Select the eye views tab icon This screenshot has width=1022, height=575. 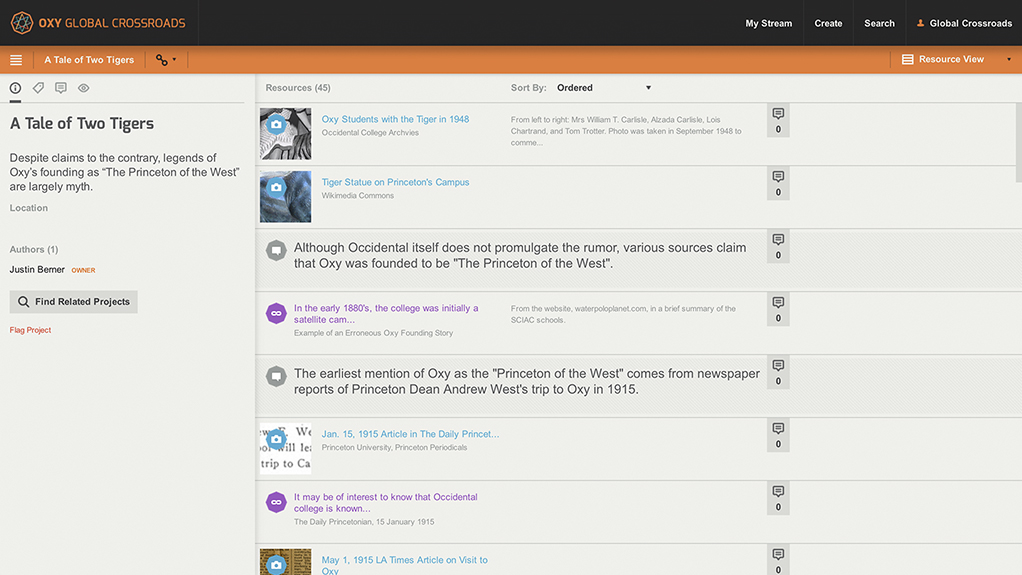pos(83,88)
